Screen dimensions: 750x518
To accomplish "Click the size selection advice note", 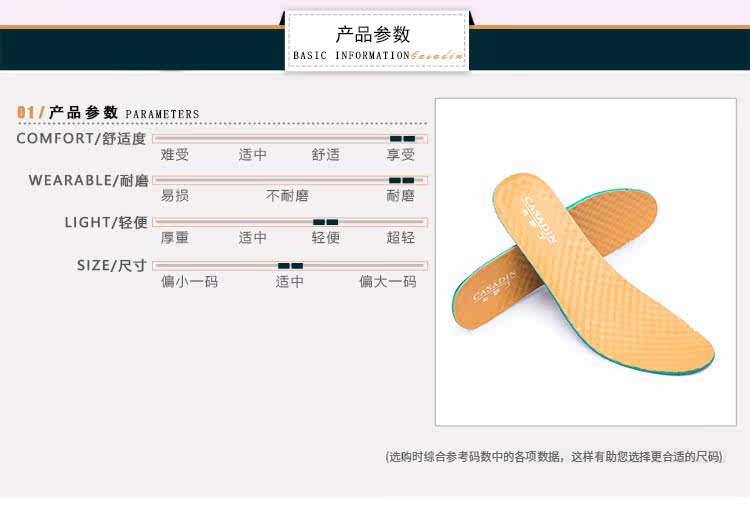I will click(x=554, y=457).
